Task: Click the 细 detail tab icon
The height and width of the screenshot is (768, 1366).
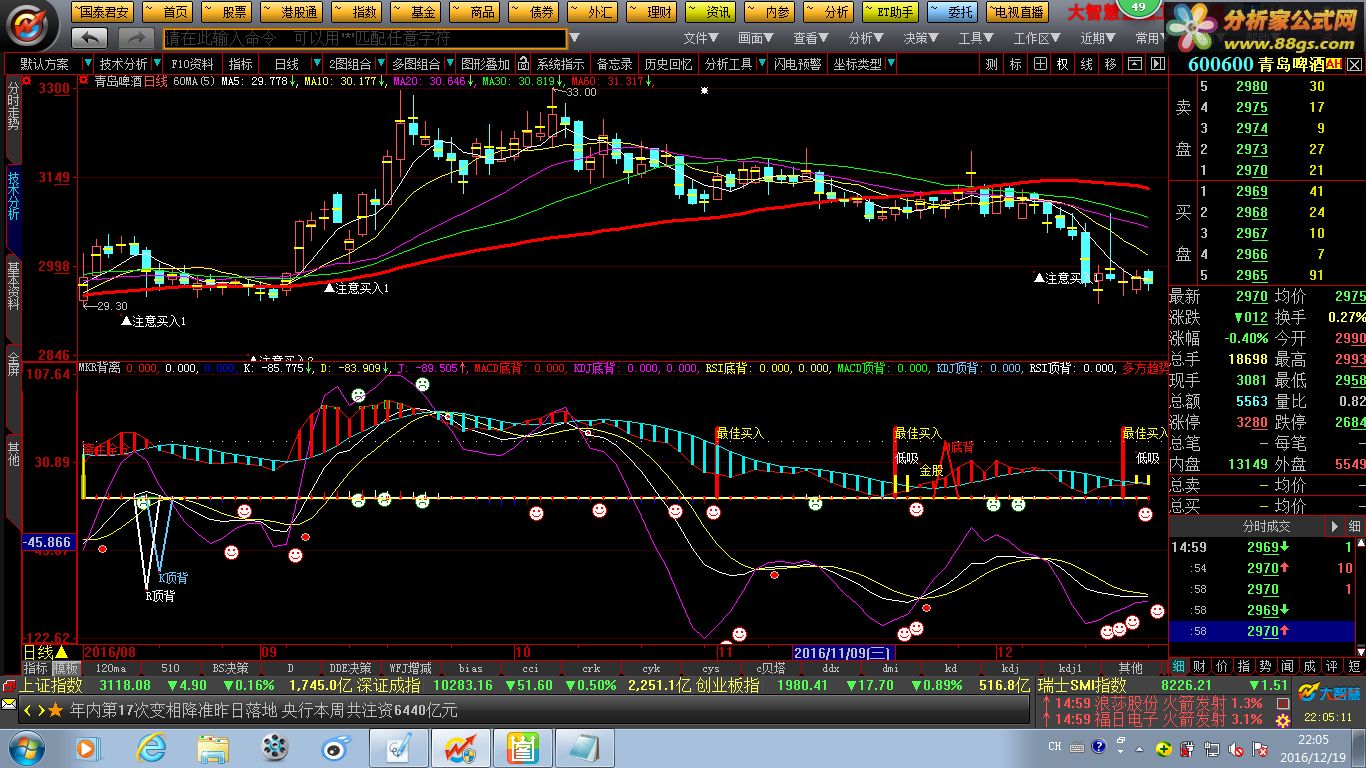Action: pyautogui.click(x=1179, y=666)
